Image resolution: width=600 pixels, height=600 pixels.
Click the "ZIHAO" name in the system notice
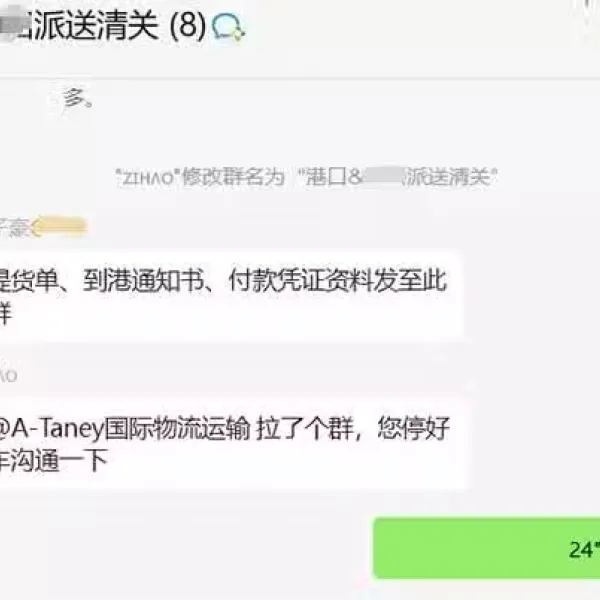pyautogui.click(x=145, y=178)
